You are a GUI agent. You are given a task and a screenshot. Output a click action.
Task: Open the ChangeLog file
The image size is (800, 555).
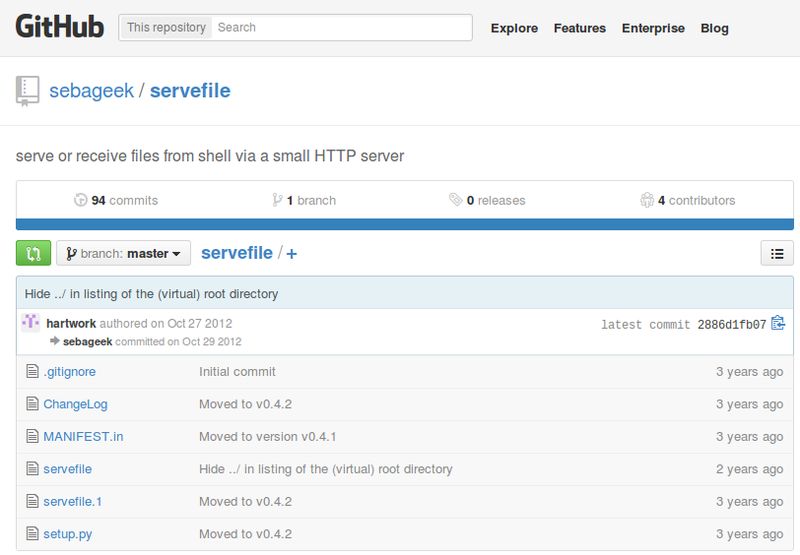click(76, 404)
